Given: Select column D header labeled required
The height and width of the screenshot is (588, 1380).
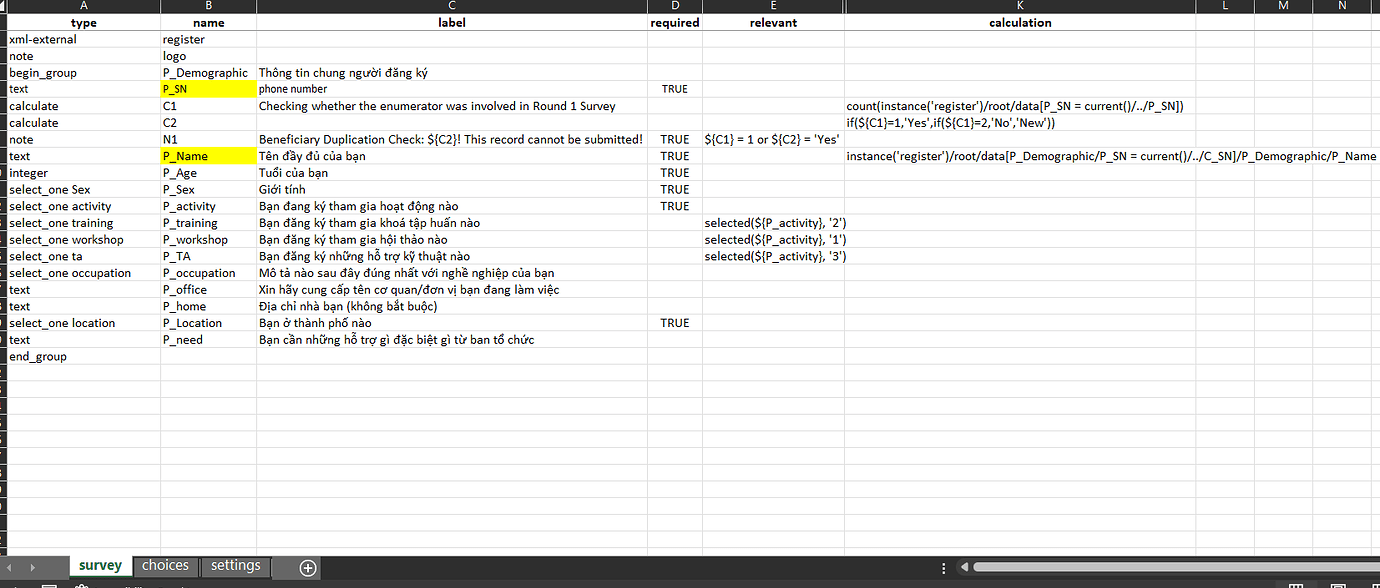Looking at the screenshot, I should [675, 6].
